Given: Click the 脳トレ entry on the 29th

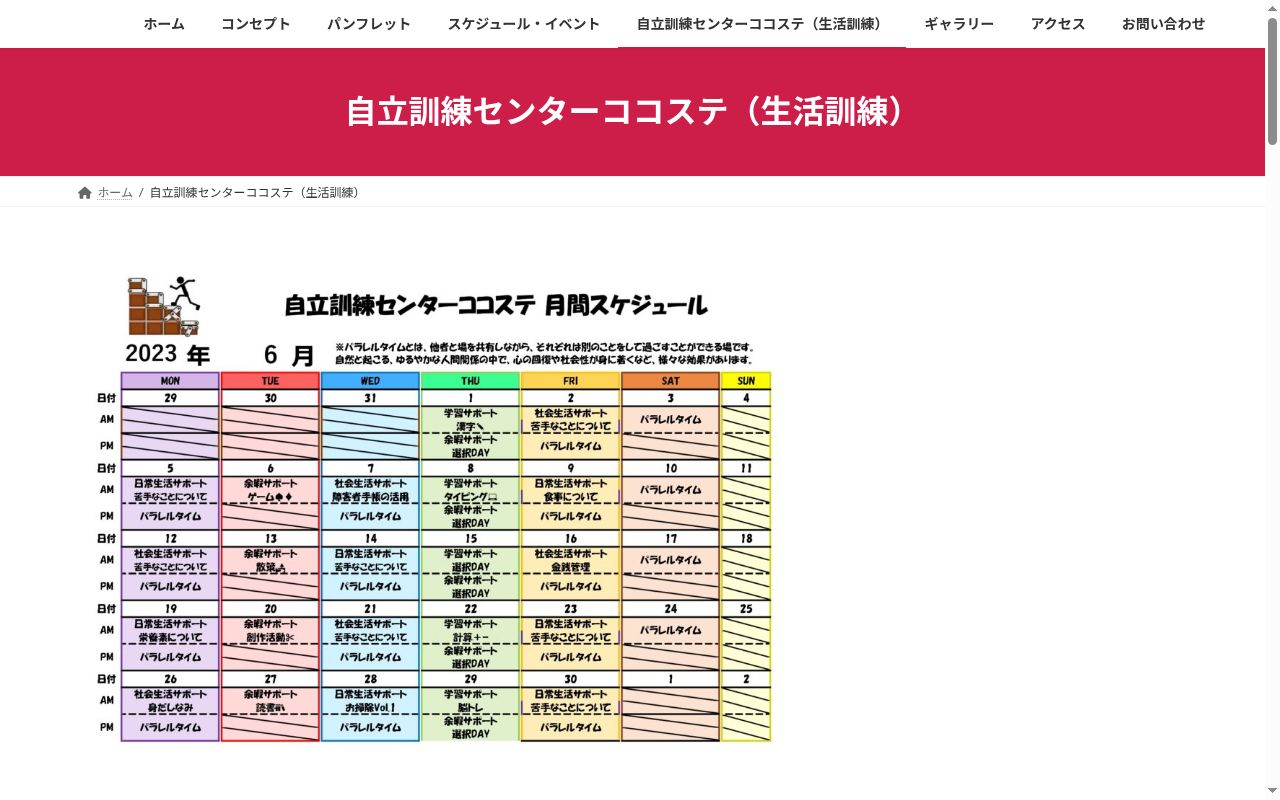Looking at the screenshot, I should (470, 708).
